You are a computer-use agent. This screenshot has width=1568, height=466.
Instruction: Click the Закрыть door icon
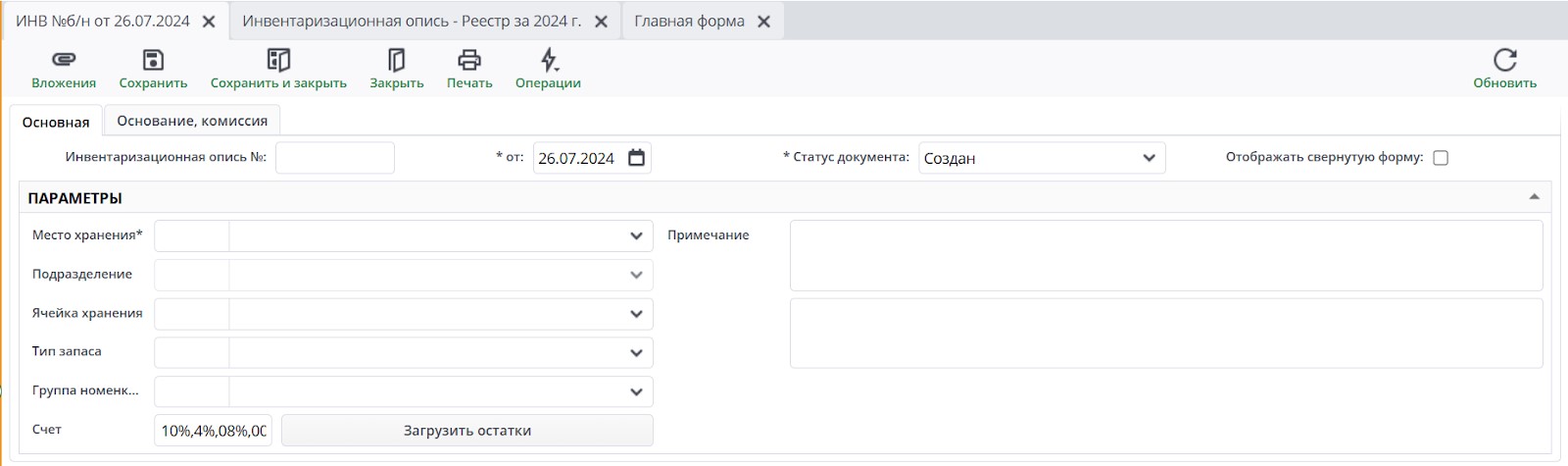[x=396, y=61]
